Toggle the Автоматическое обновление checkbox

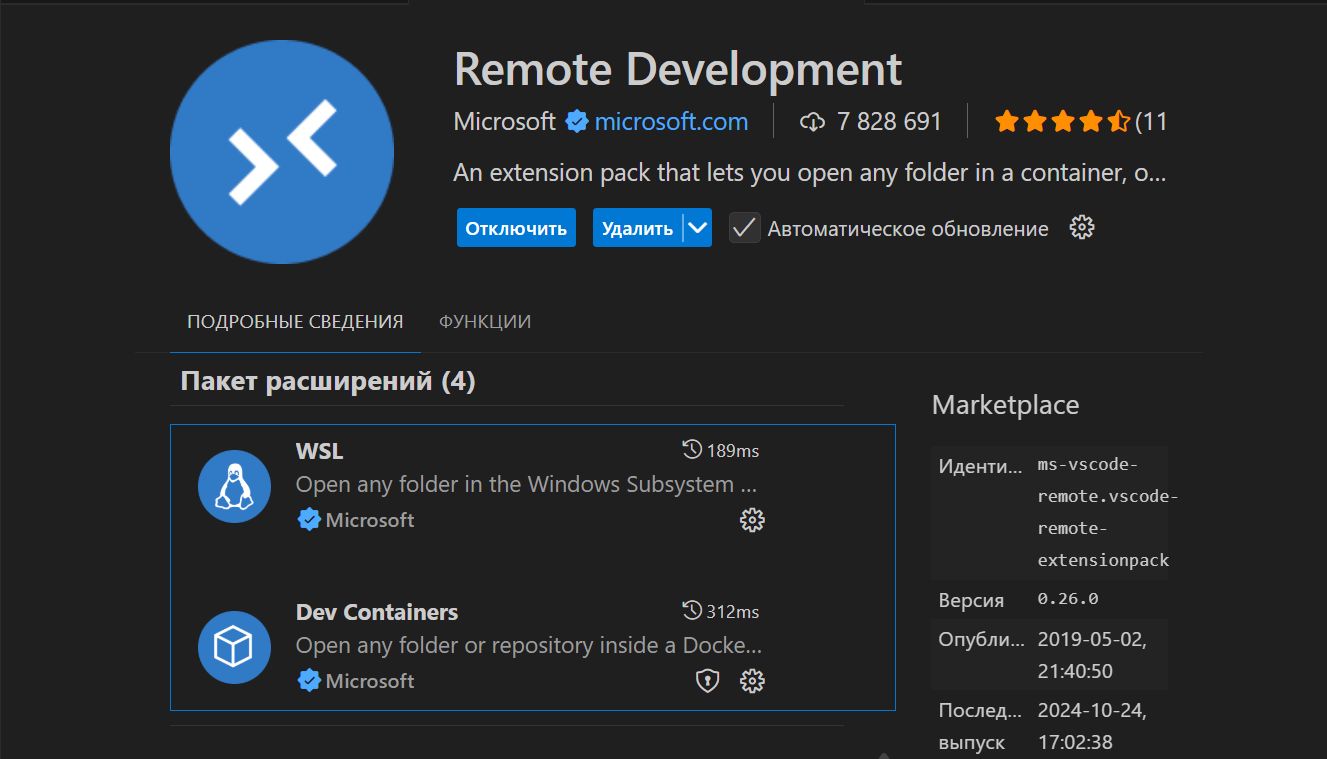[744, 228]
